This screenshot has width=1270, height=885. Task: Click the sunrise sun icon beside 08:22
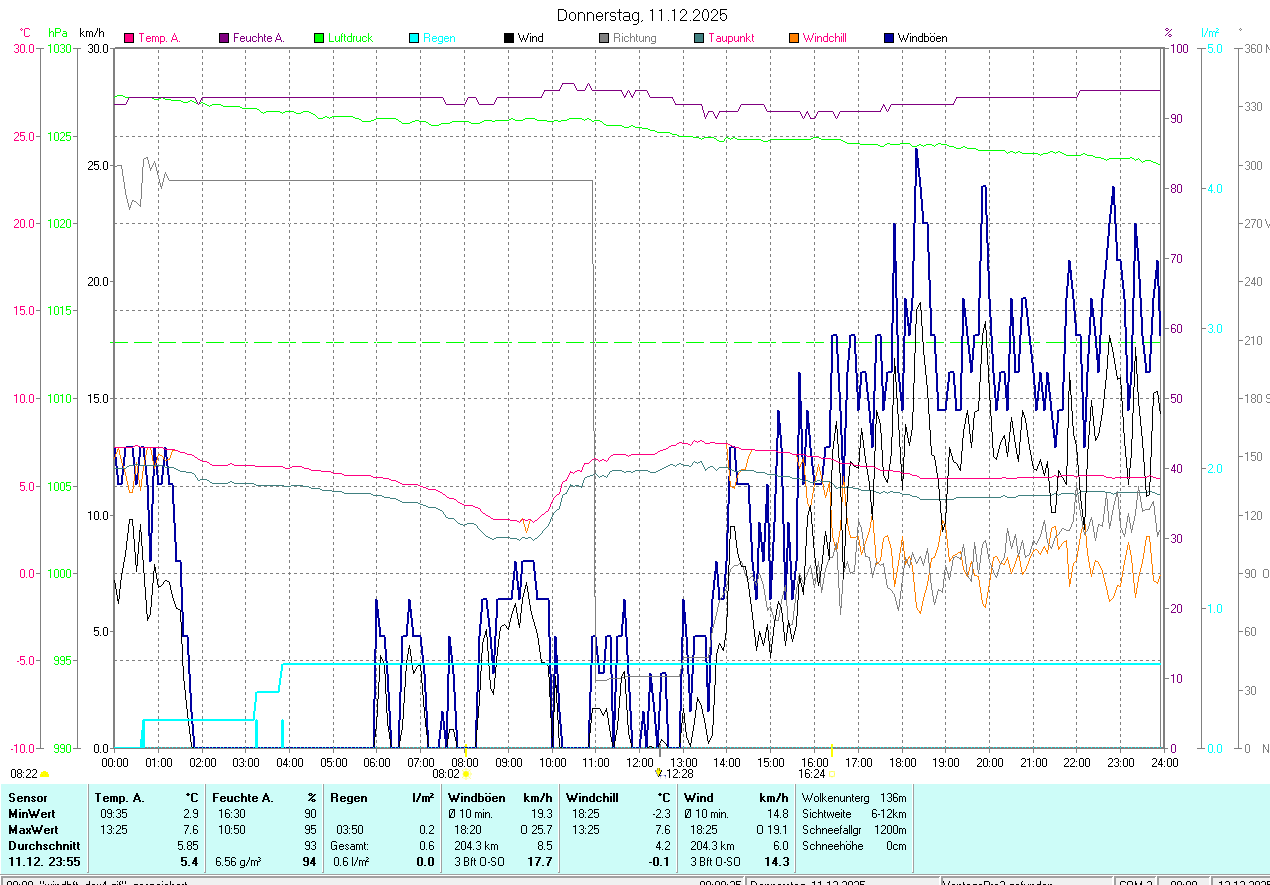coord(44,774)
